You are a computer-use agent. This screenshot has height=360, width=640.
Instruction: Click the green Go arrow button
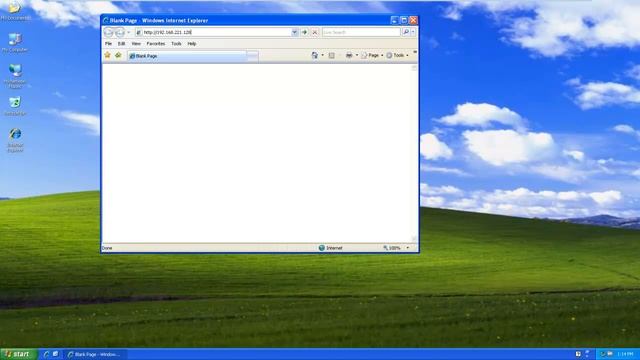304,32
